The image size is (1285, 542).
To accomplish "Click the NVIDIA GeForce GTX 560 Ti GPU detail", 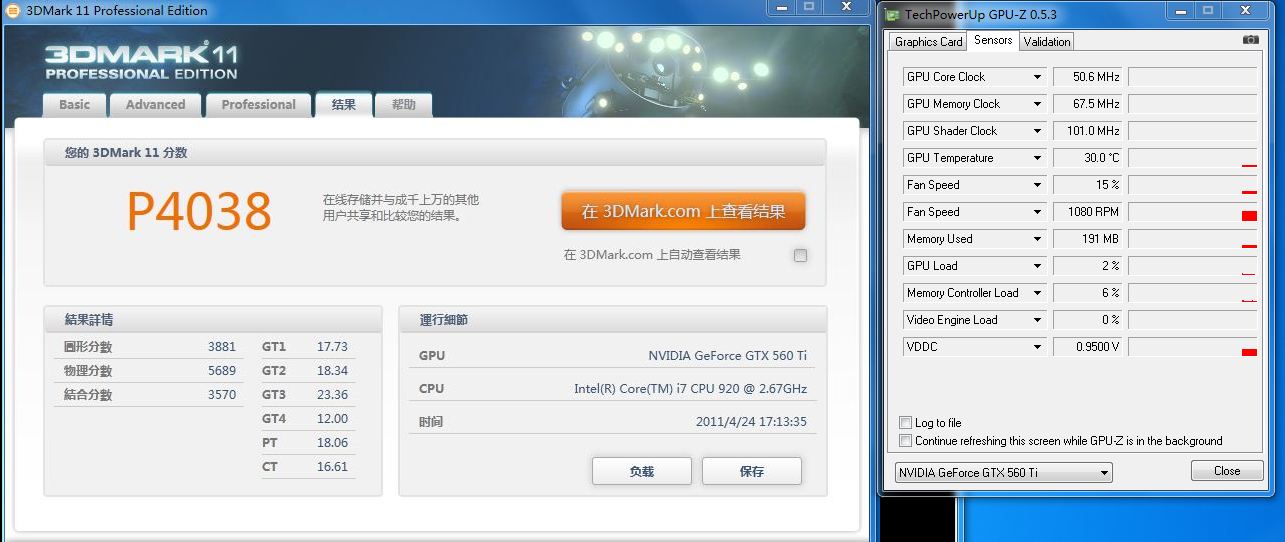I will click(x=727, y=356).
